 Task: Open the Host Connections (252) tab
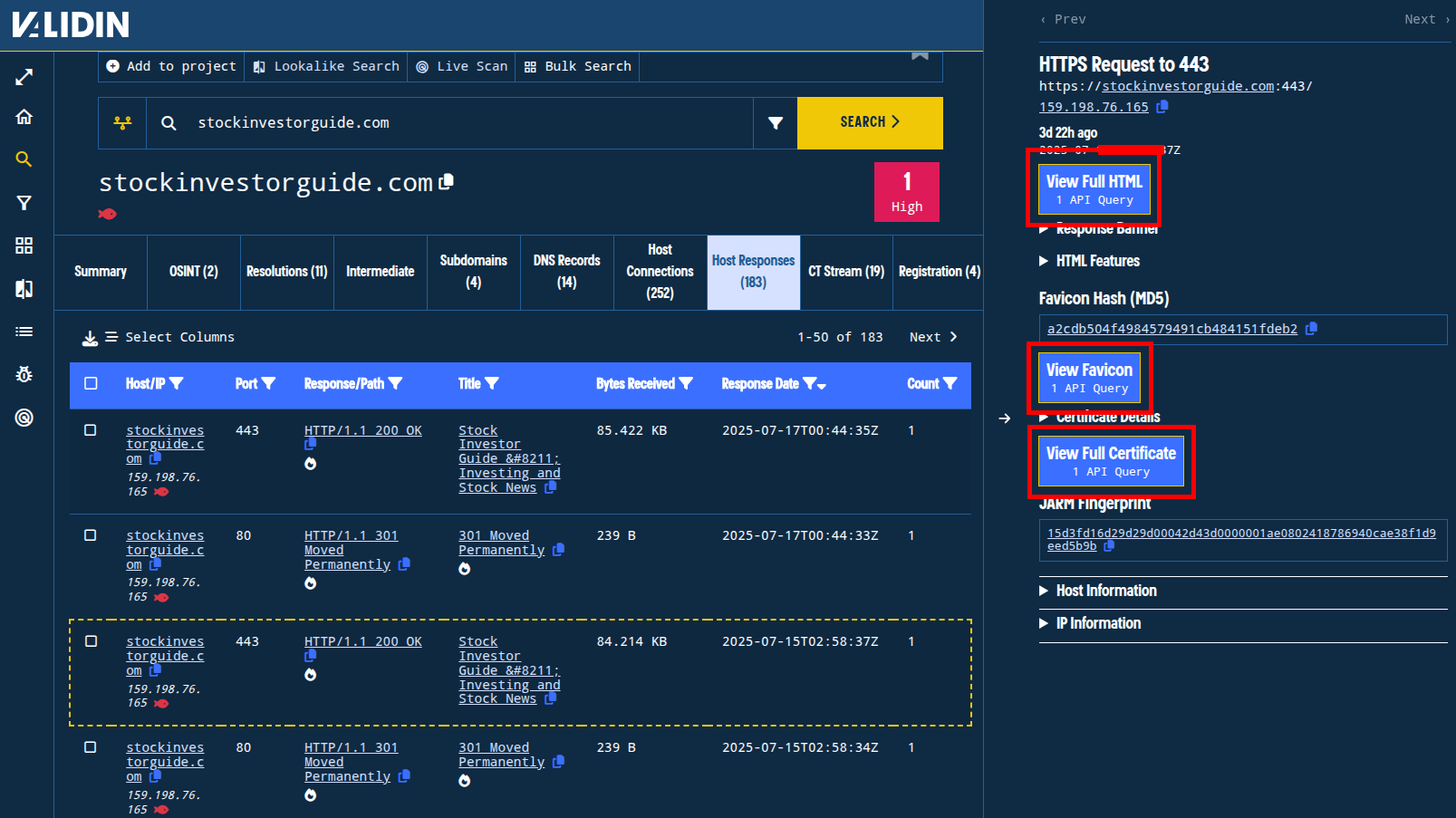tap(661, 272)
